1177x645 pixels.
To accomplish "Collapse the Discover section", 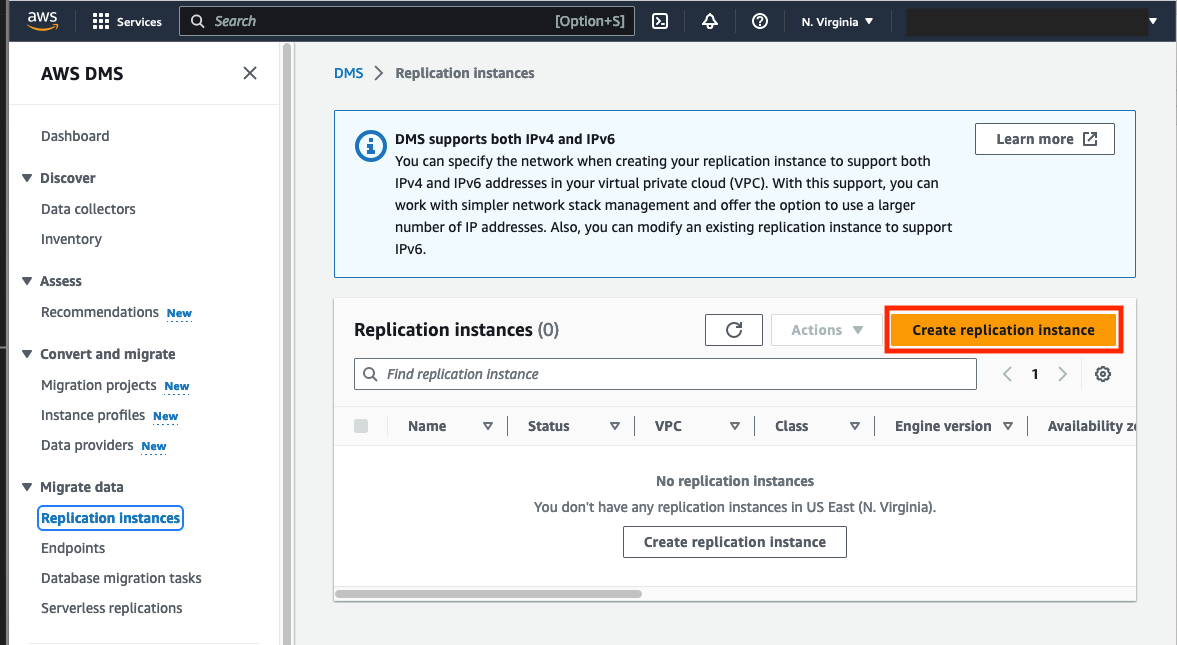I will 27,178.
